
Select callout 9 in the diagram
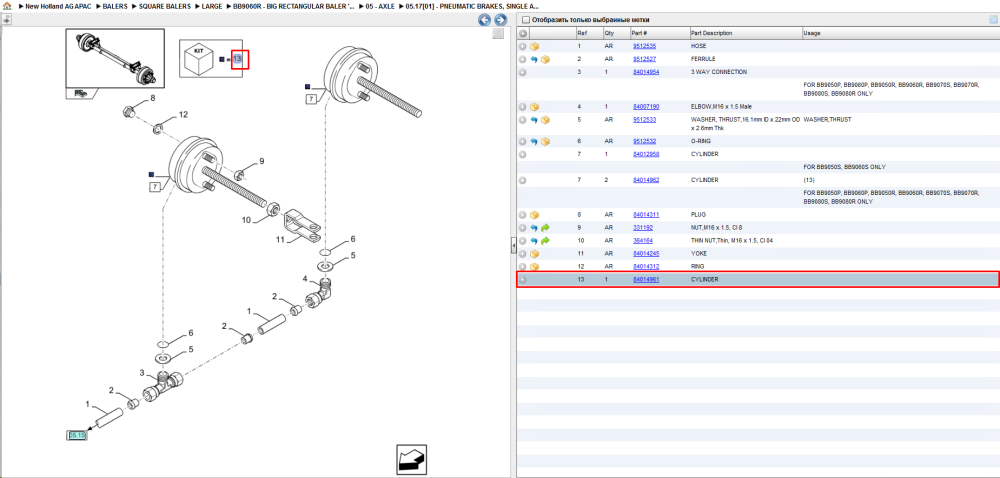point(261,161)
